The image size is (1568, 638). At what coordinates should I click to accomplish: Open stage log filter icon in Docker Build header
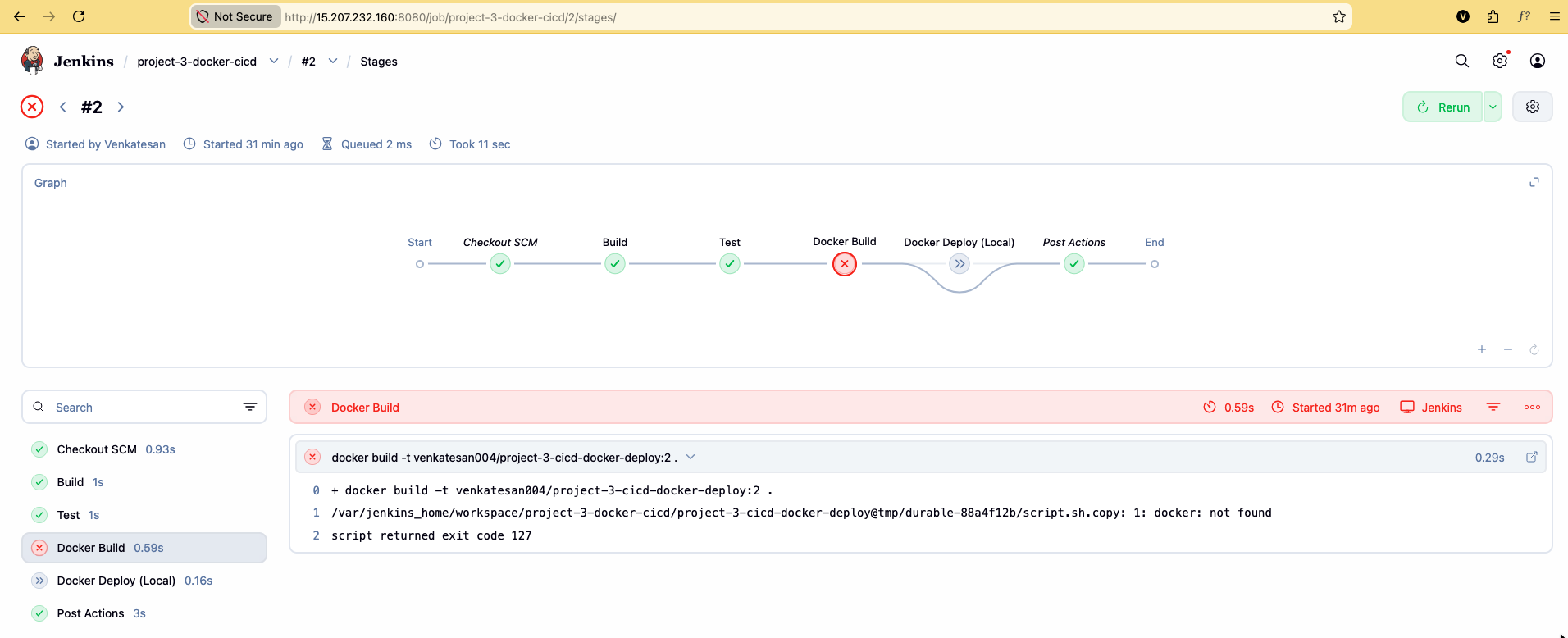1493,408
